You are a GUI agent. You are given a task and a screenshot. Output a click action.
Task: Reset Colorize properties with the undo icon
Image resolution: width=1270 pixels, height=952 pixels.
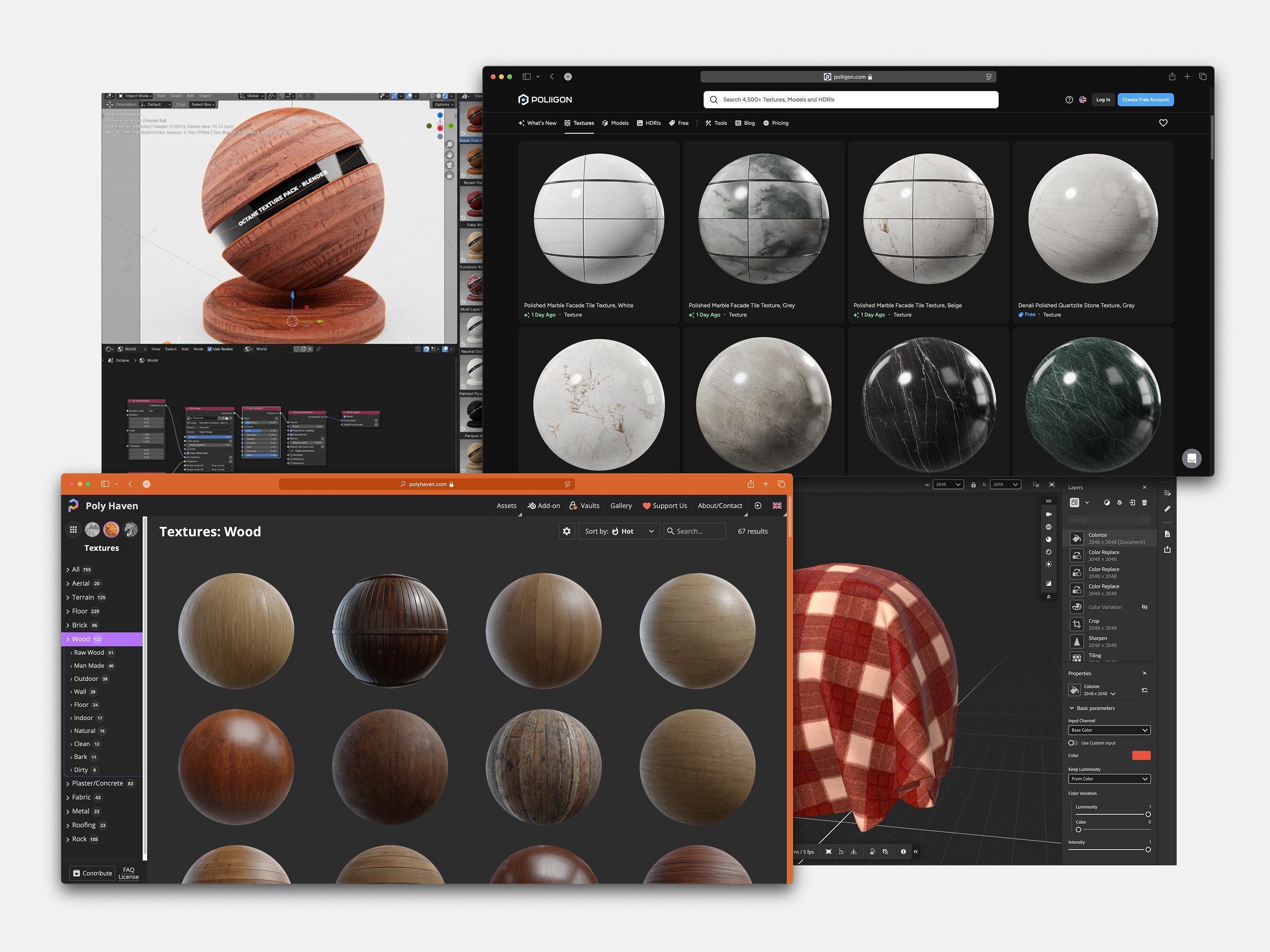pos(1144,690)
